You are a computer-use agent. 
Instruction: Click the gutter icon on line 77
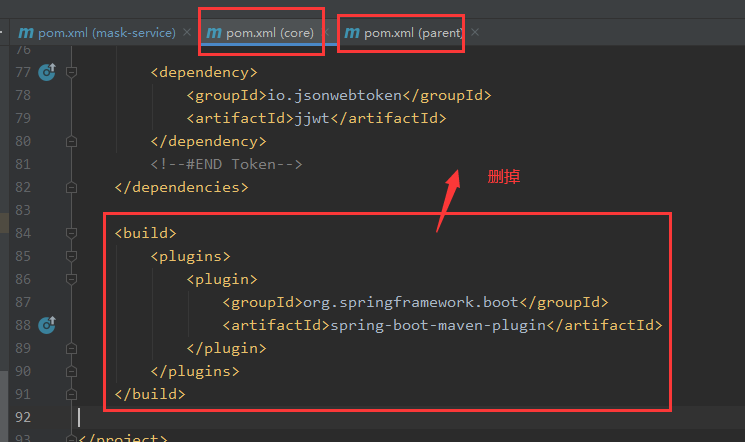[46, 72]
